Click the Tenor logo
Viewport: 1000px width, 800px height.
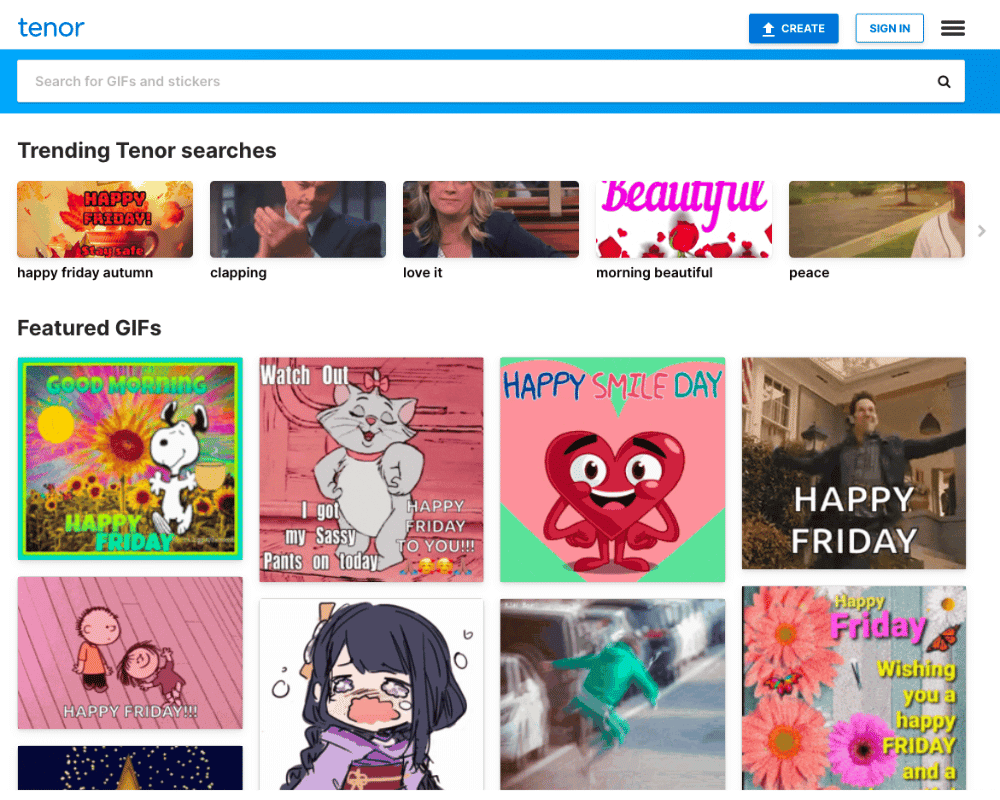pyautogui.click(x=51, y=28)
